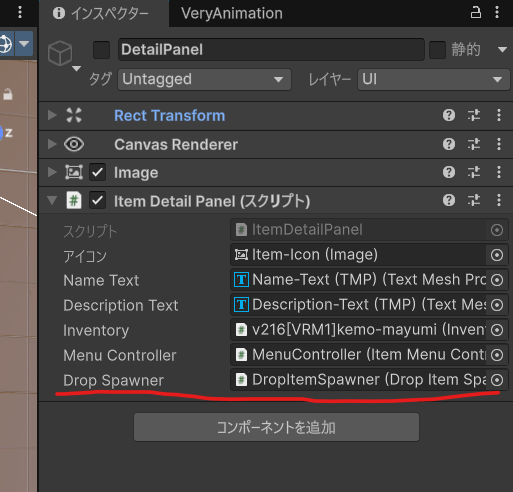
Task: Disable the Item Detail Panel script checkbox
Action: click(97, 200)
